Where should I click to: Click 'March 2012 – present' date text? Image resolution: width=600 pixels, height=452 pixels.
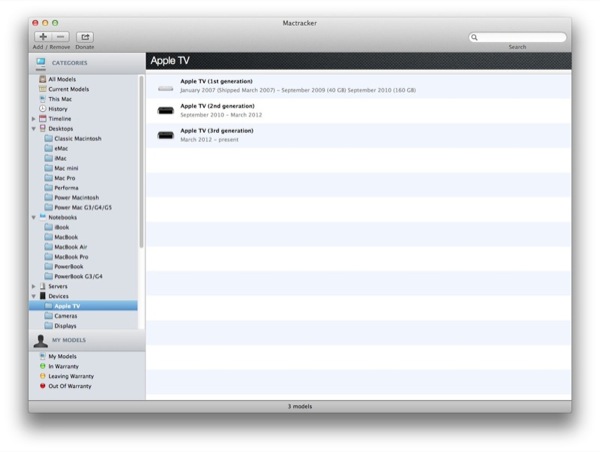coord(209,140)
